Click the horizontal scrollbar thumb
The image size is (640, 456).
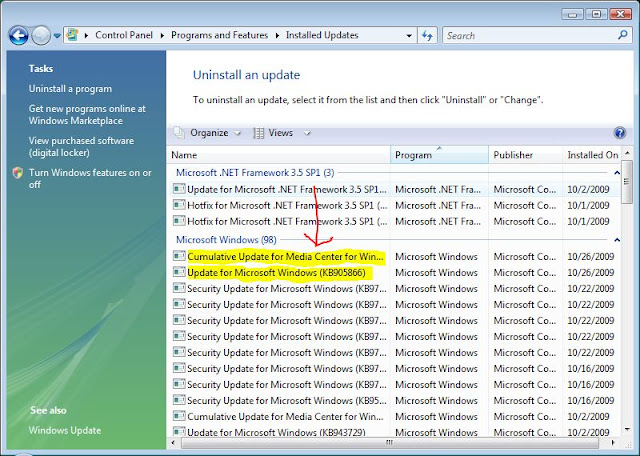pos(389,443)
